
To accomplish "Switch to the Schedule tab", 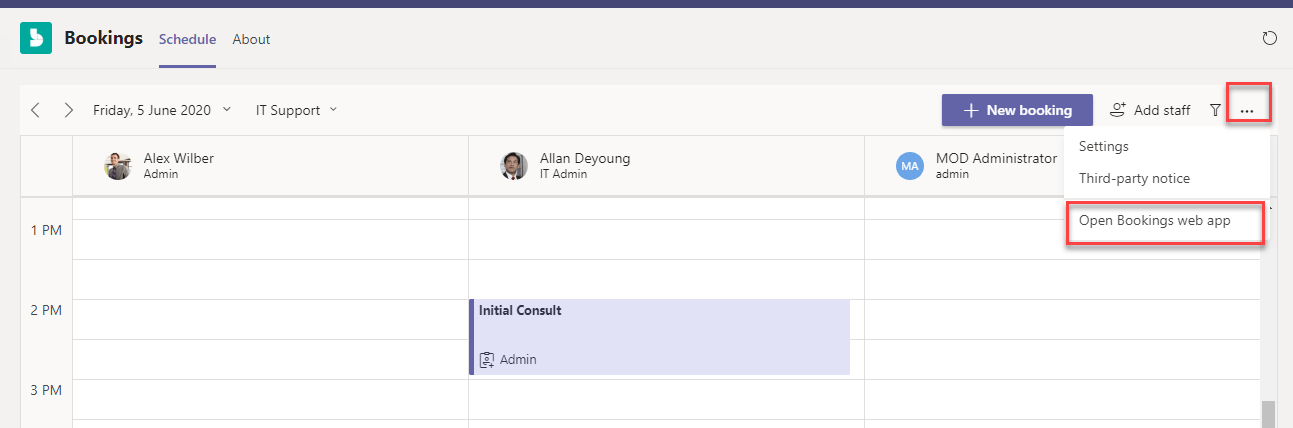I will (x=187, y=39).
